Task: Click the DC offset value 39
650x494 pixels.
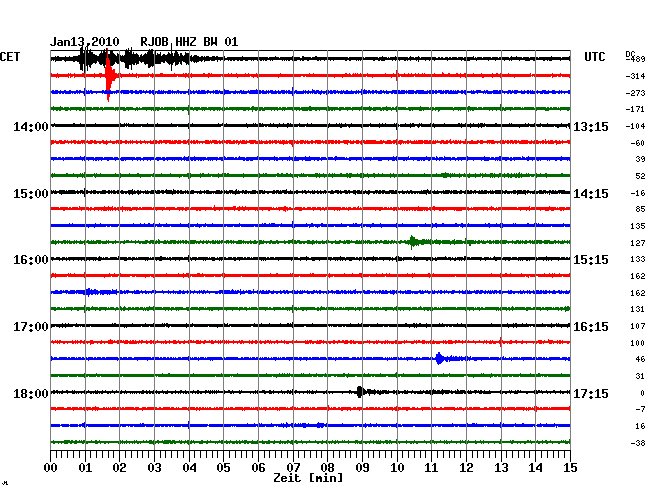Action: pyautogui.click(x=640, y=159)
